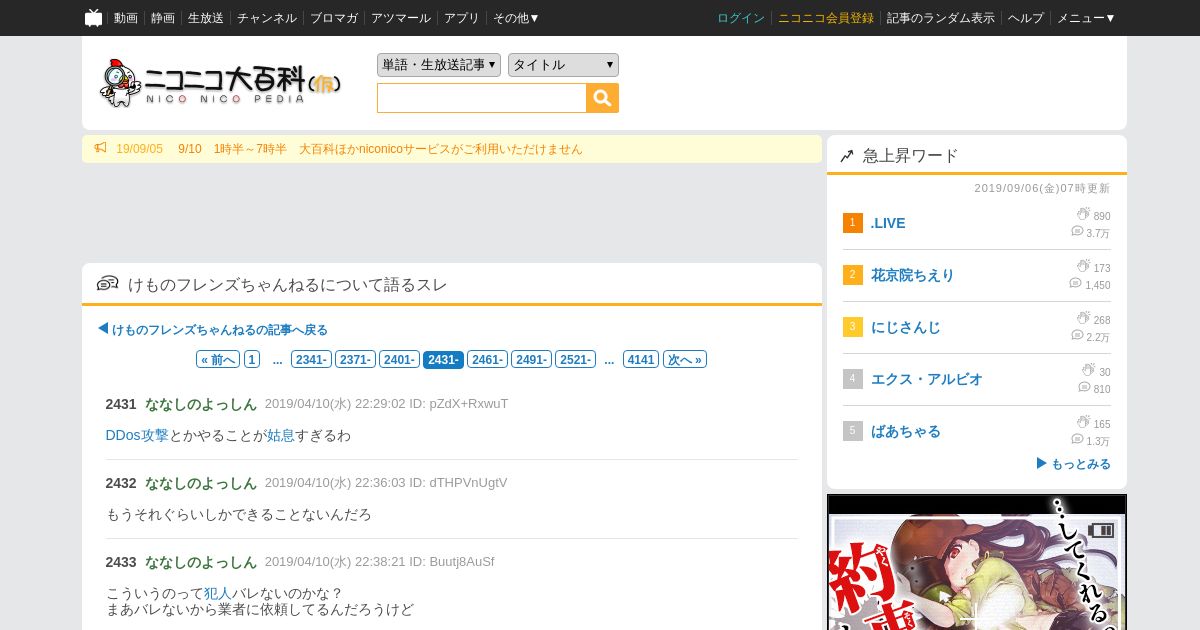Jump to page 2401- in pagination
Screen dimensions: 1200x630
click(x=399, y=359)
